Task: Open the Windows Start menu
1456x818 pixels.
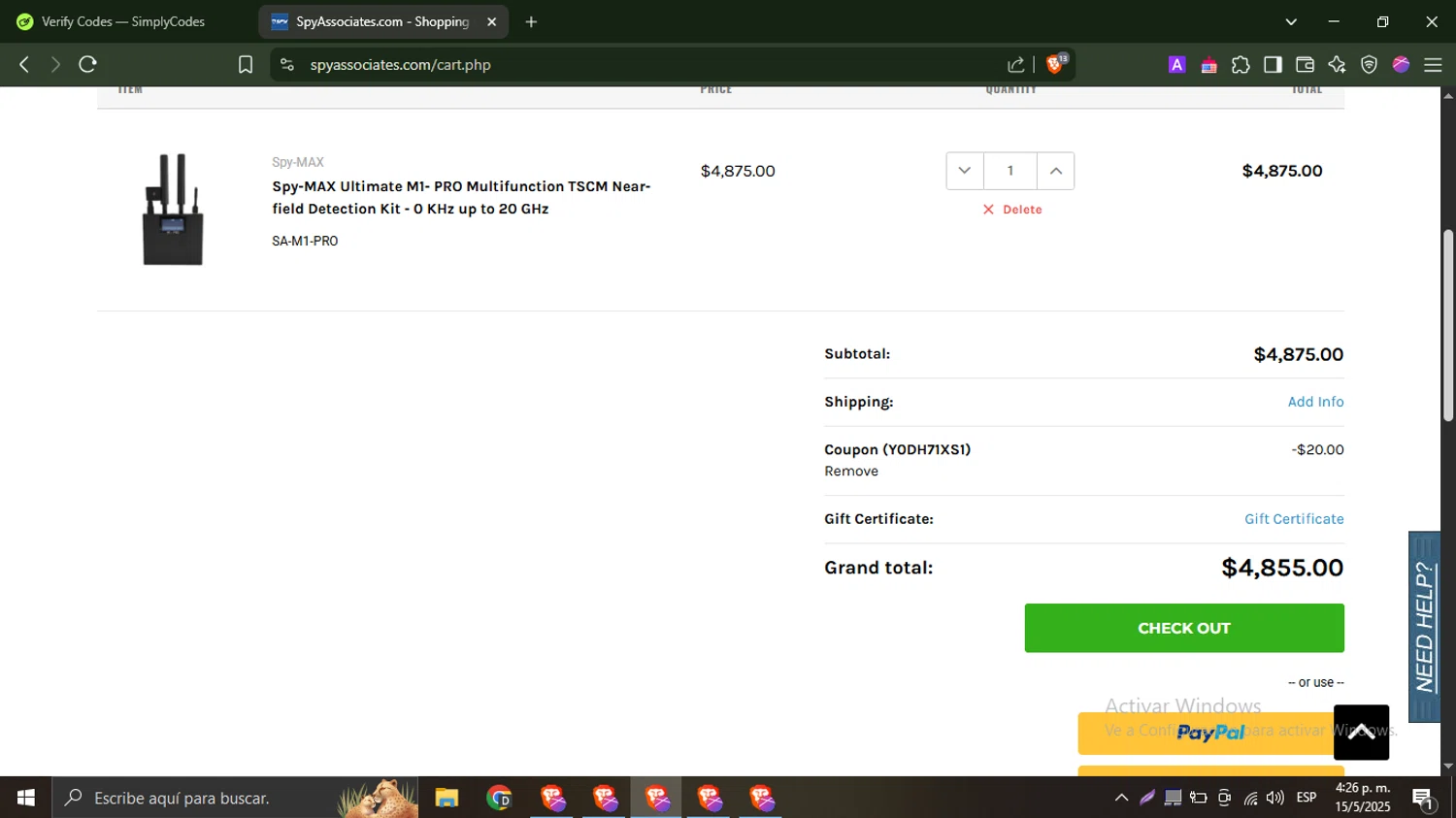Action: click(26, 798)
